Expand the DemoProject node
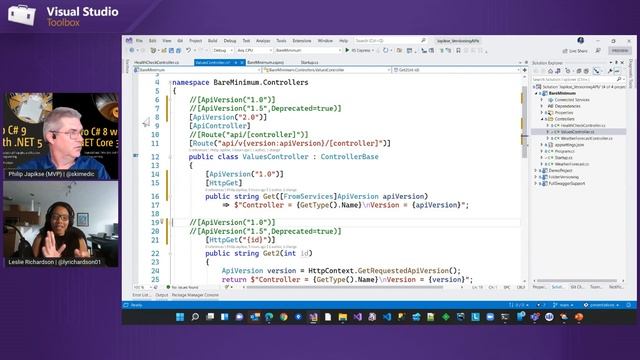Image resolution: width=640 pixels, height=360 pixels. (x=536, y=170)
